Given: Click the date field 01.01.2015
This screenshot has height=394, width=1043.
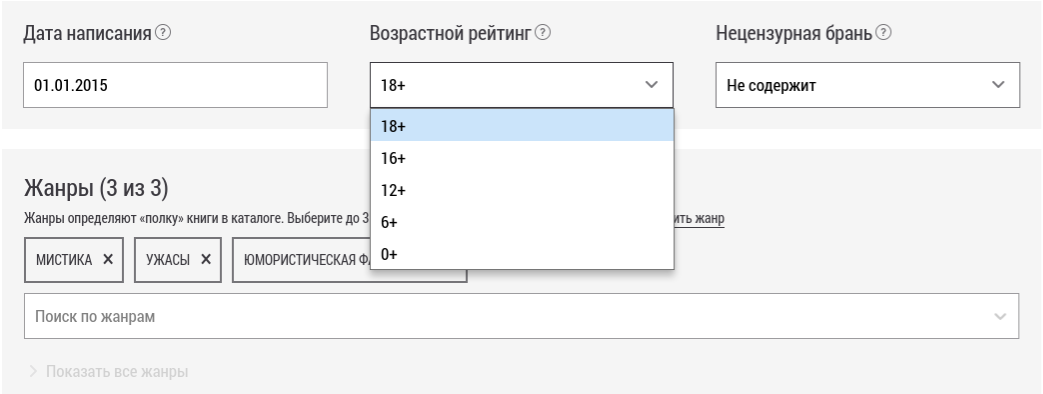Looking at the screenshot, I should [176, 85].
